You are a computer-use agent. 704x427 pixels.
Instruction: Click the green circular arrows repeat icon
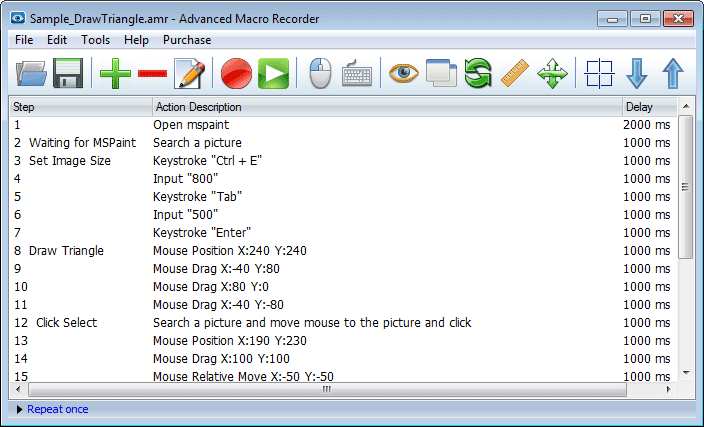tap(478, 73)
